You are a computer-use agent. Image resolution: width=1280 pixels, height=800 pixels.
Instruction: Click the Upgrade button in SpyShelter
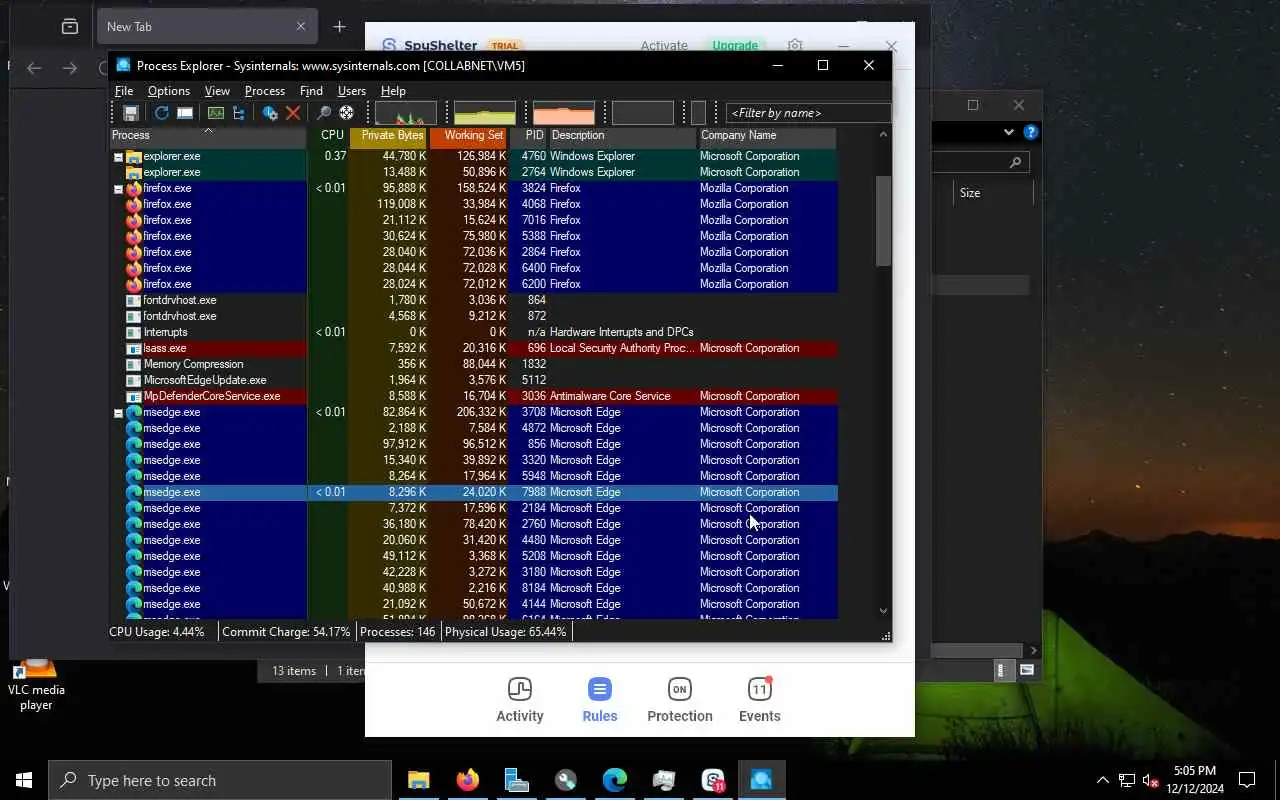tap(735, 45)
